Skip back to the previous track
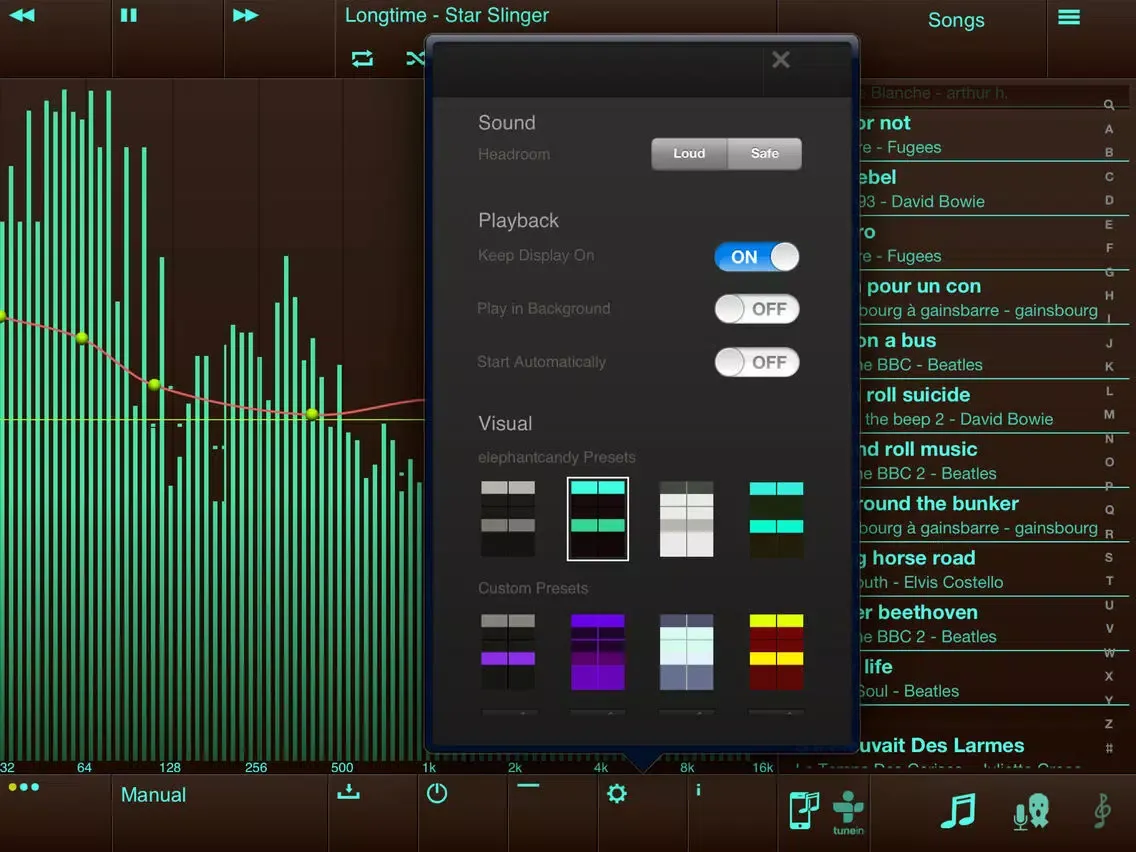This screenshot has width=1136, height=852. pos(22,15)
